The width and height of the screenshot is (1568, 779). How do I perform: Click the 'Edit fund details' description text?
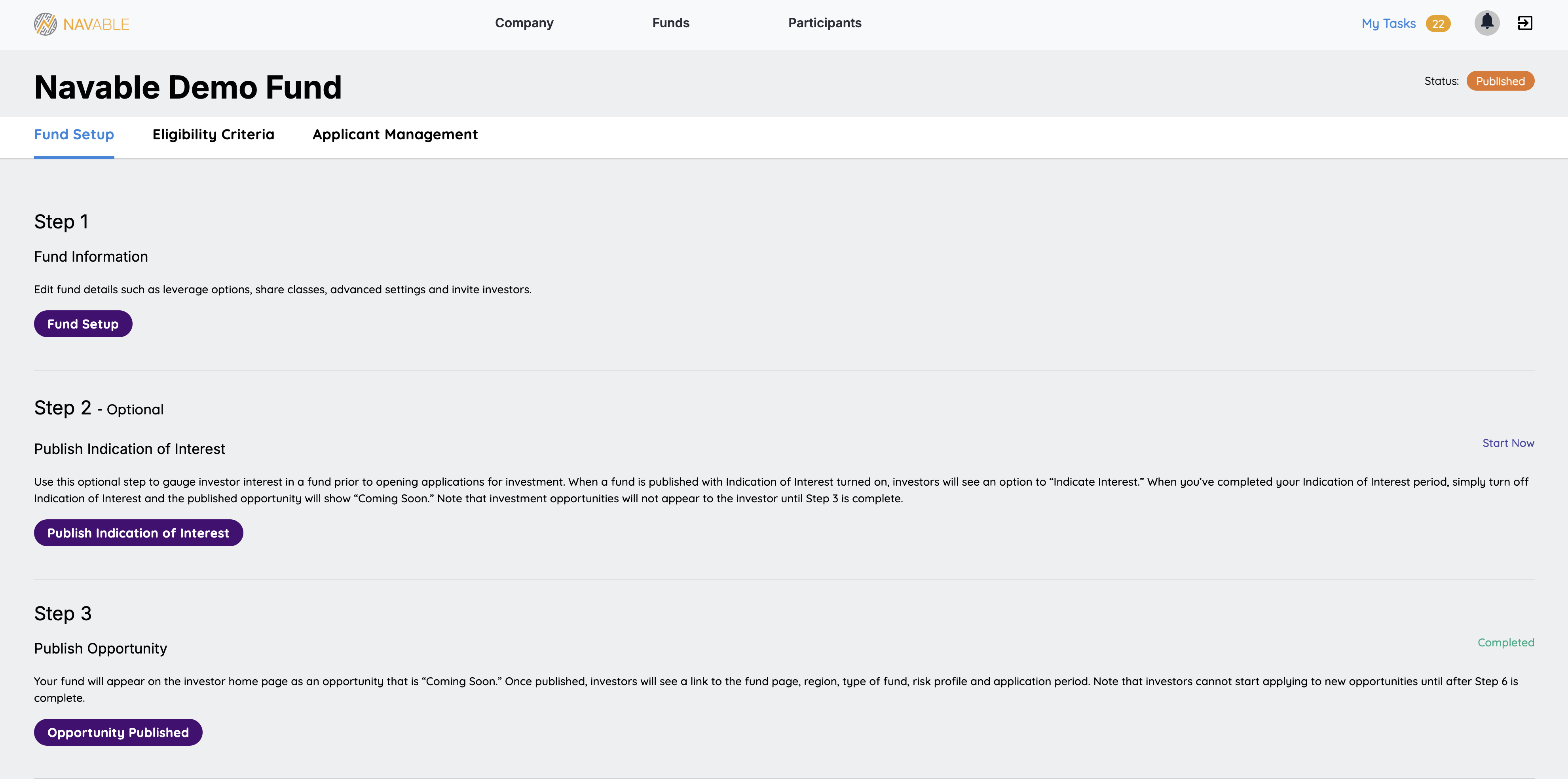(x=283, y=290)
